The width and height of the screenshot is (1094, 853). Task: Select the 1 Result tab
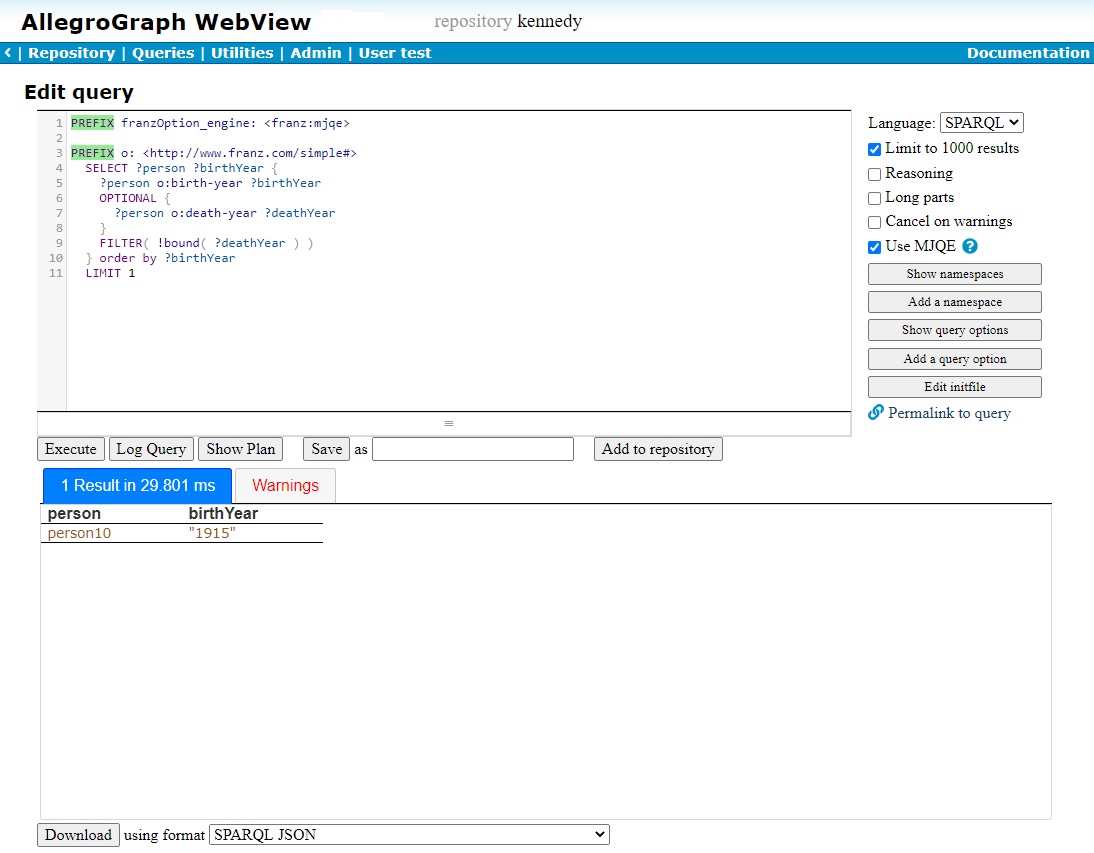click(x=136, y=485)
